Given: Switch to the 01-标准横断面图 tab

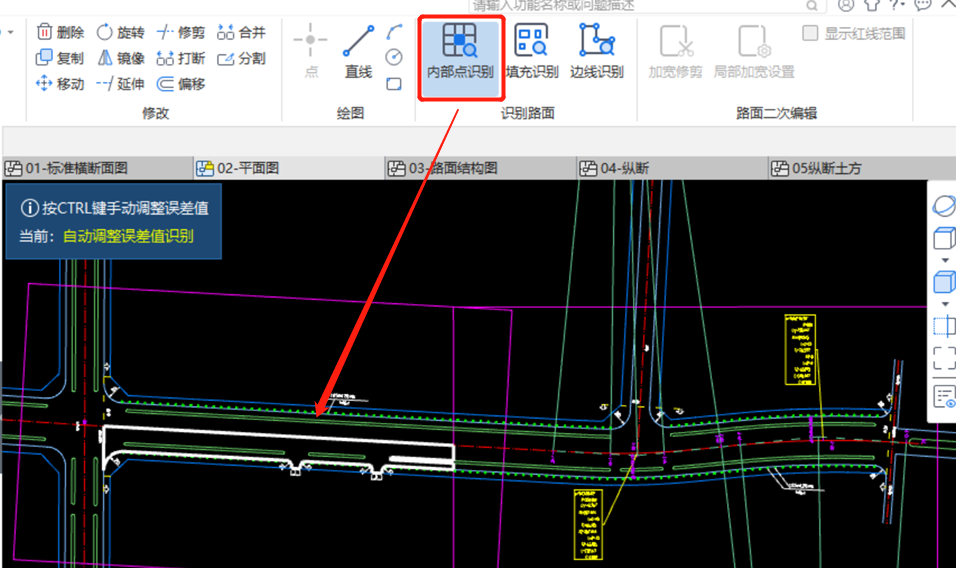Looking at the screenshot, I should pyautogui.click(x=97, y=168).
